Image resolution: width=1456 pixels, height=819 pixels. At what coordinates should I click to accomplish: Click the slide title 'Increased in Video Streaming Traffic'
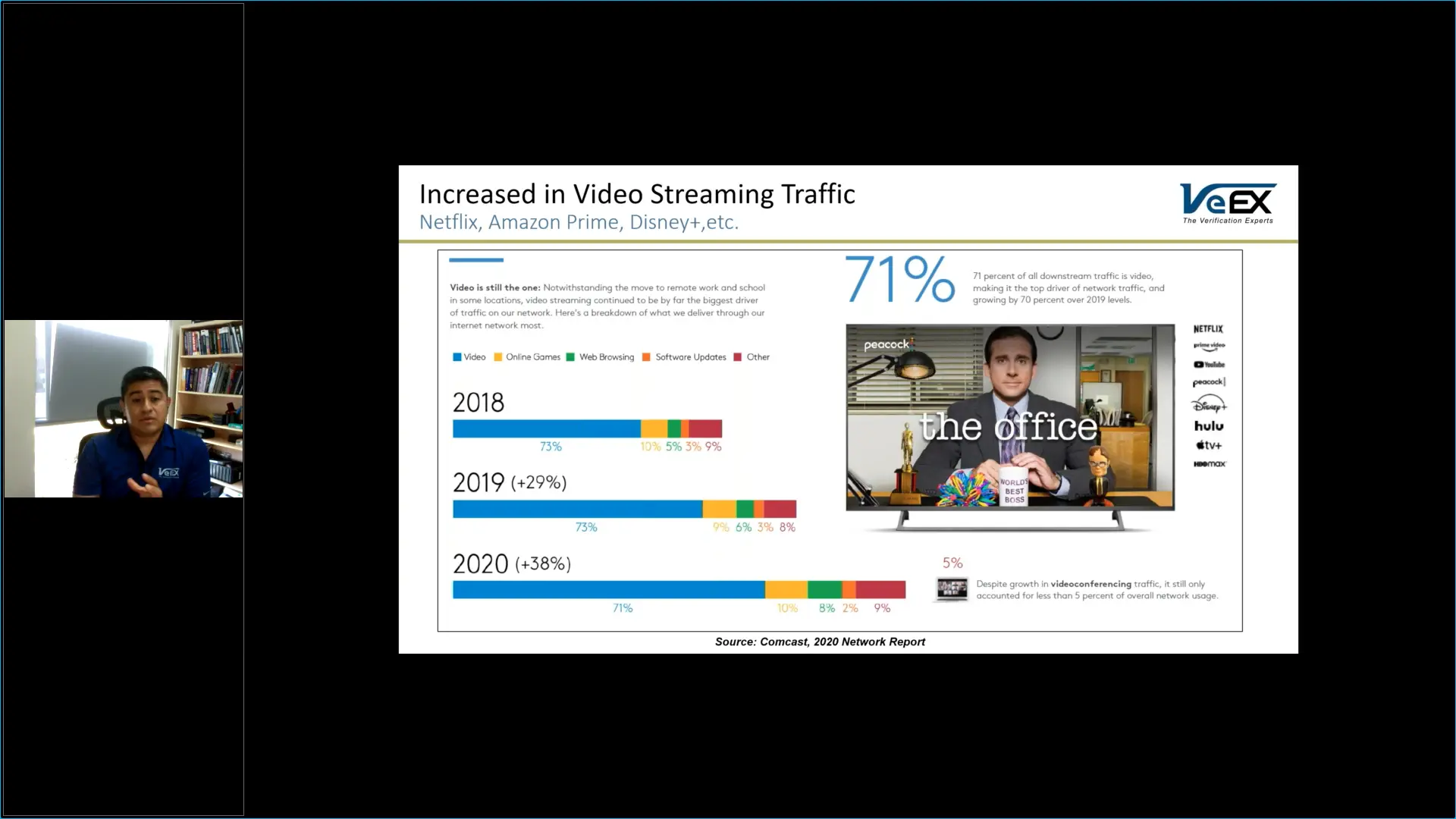click(637, 194)
